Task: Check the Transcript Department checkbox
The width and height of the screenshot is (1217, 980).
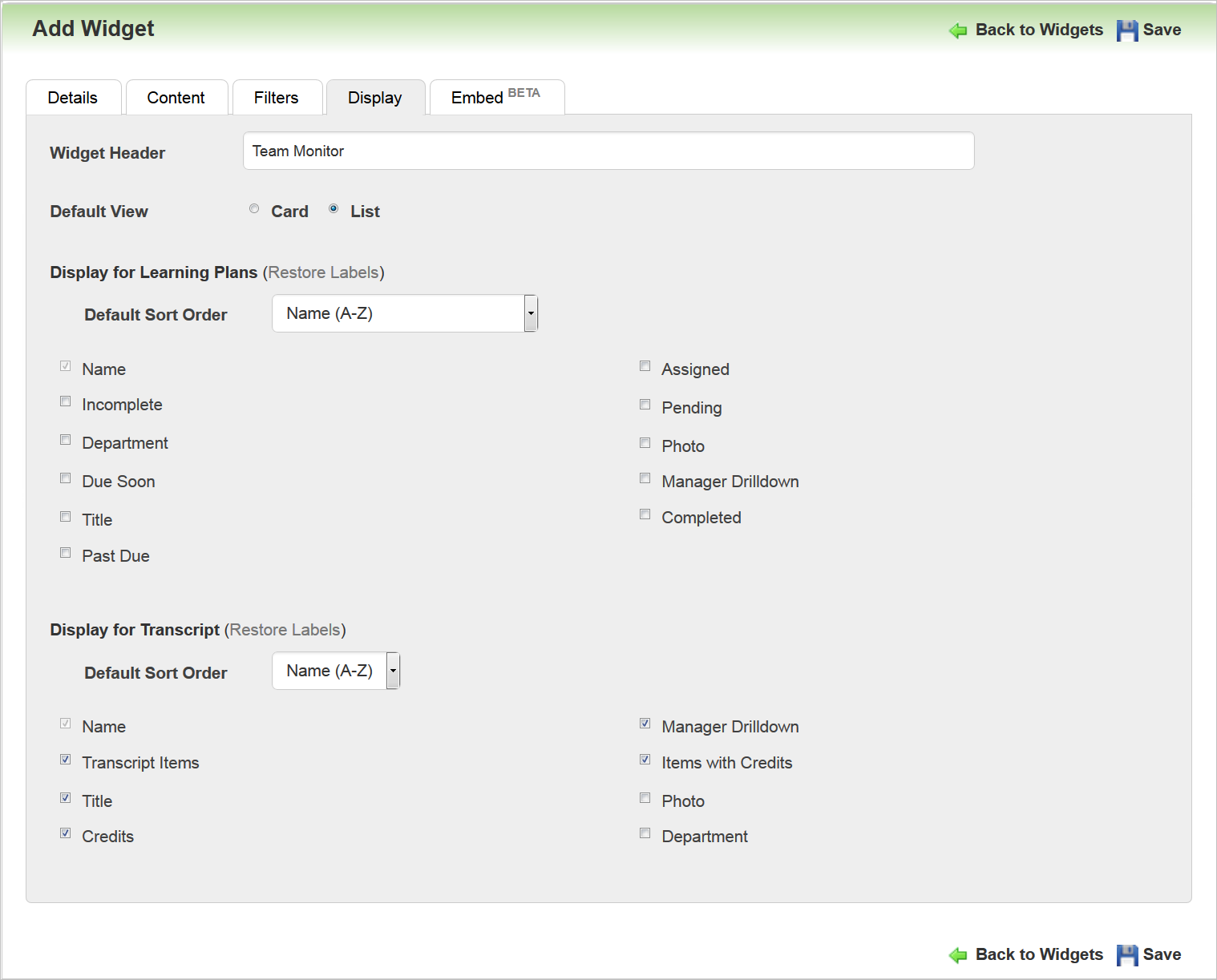Action: pyautogui.click(x=645, y=833)
